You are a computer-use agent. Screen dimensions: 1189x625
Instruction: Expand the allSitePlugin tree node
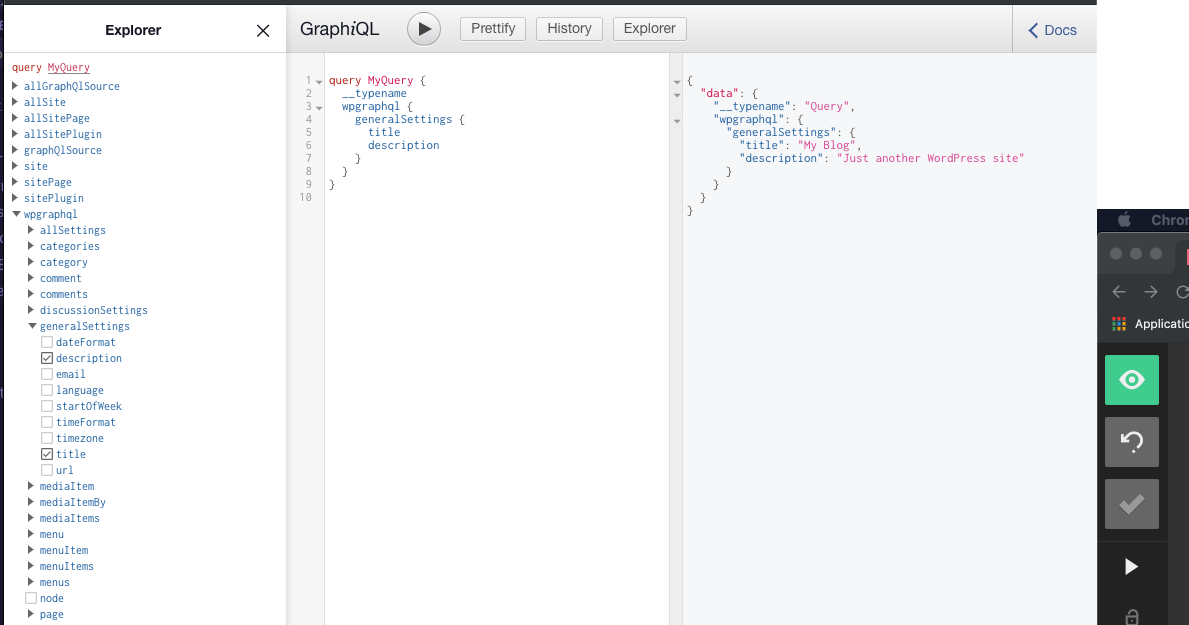(x=15, y=133)
